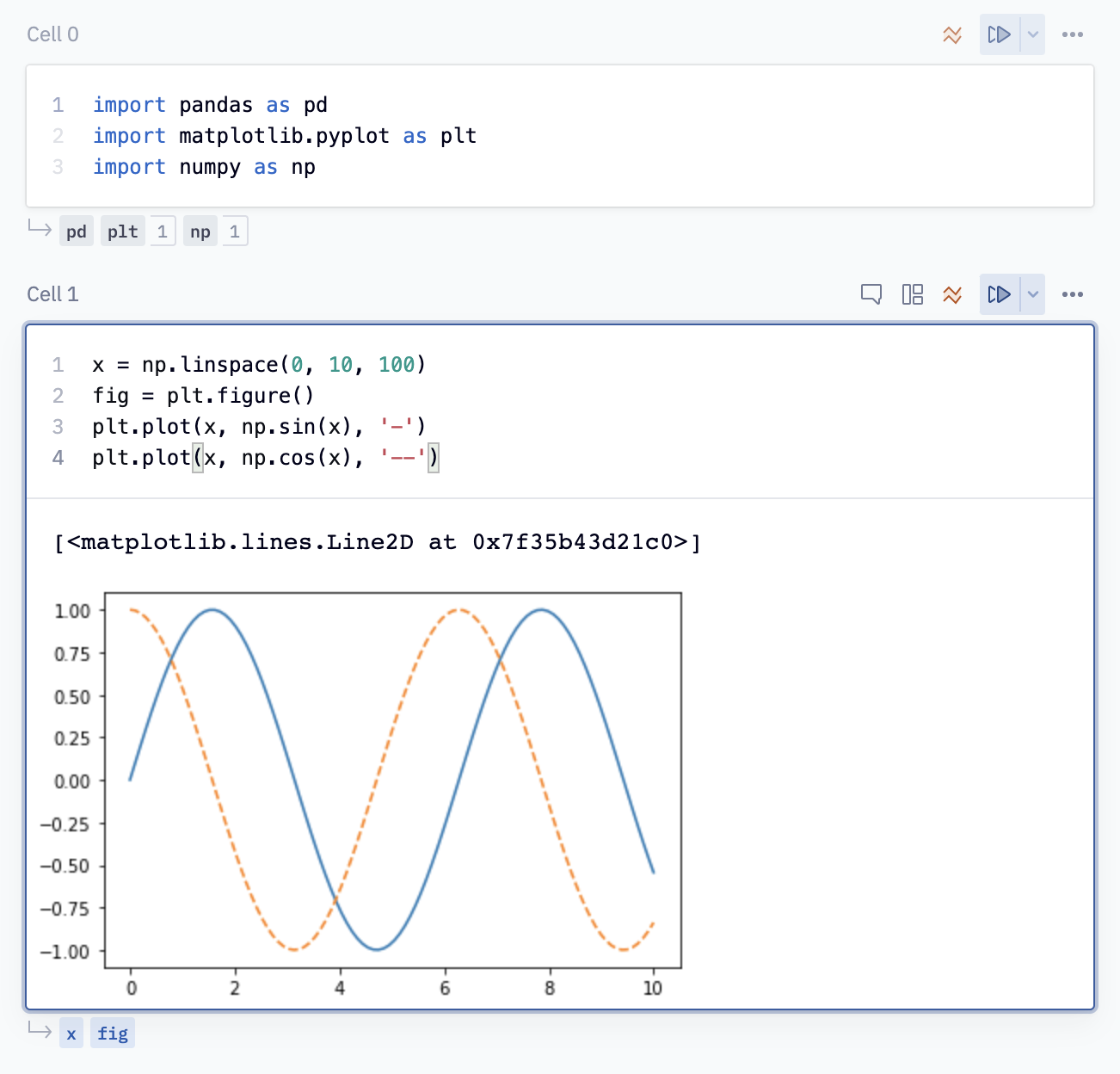Open the ellipsis actions menu for Cell 0

(x=1072, y=34)
